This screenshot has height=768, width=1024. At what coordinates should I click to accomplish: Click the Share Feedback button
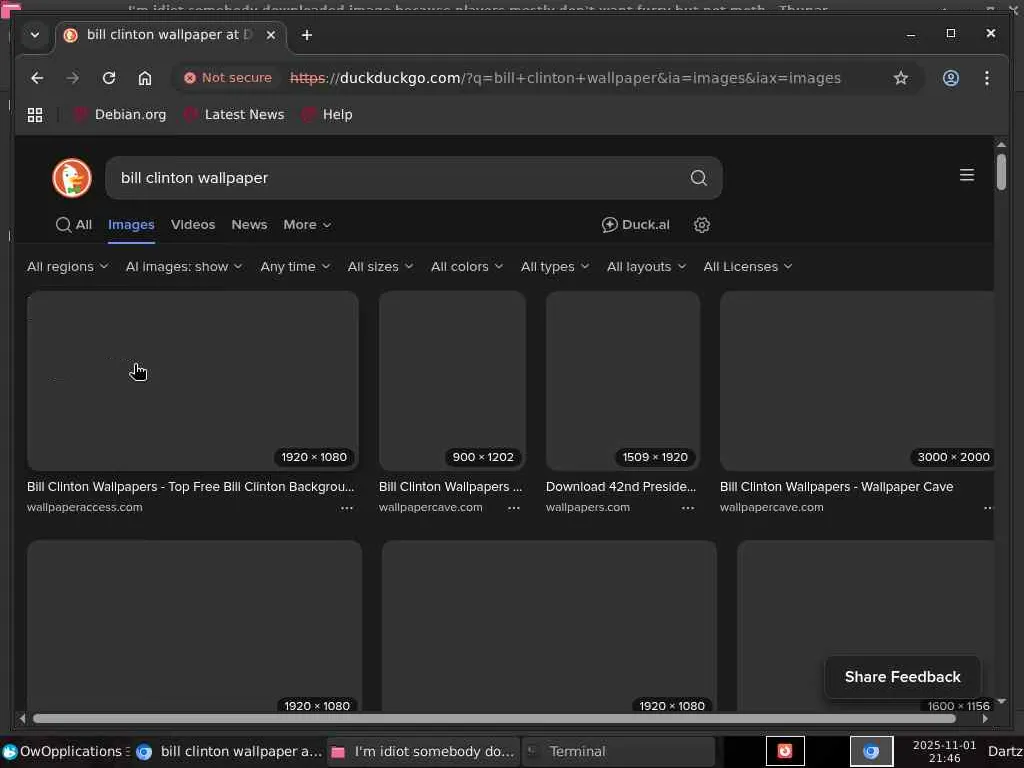(903, 677)
